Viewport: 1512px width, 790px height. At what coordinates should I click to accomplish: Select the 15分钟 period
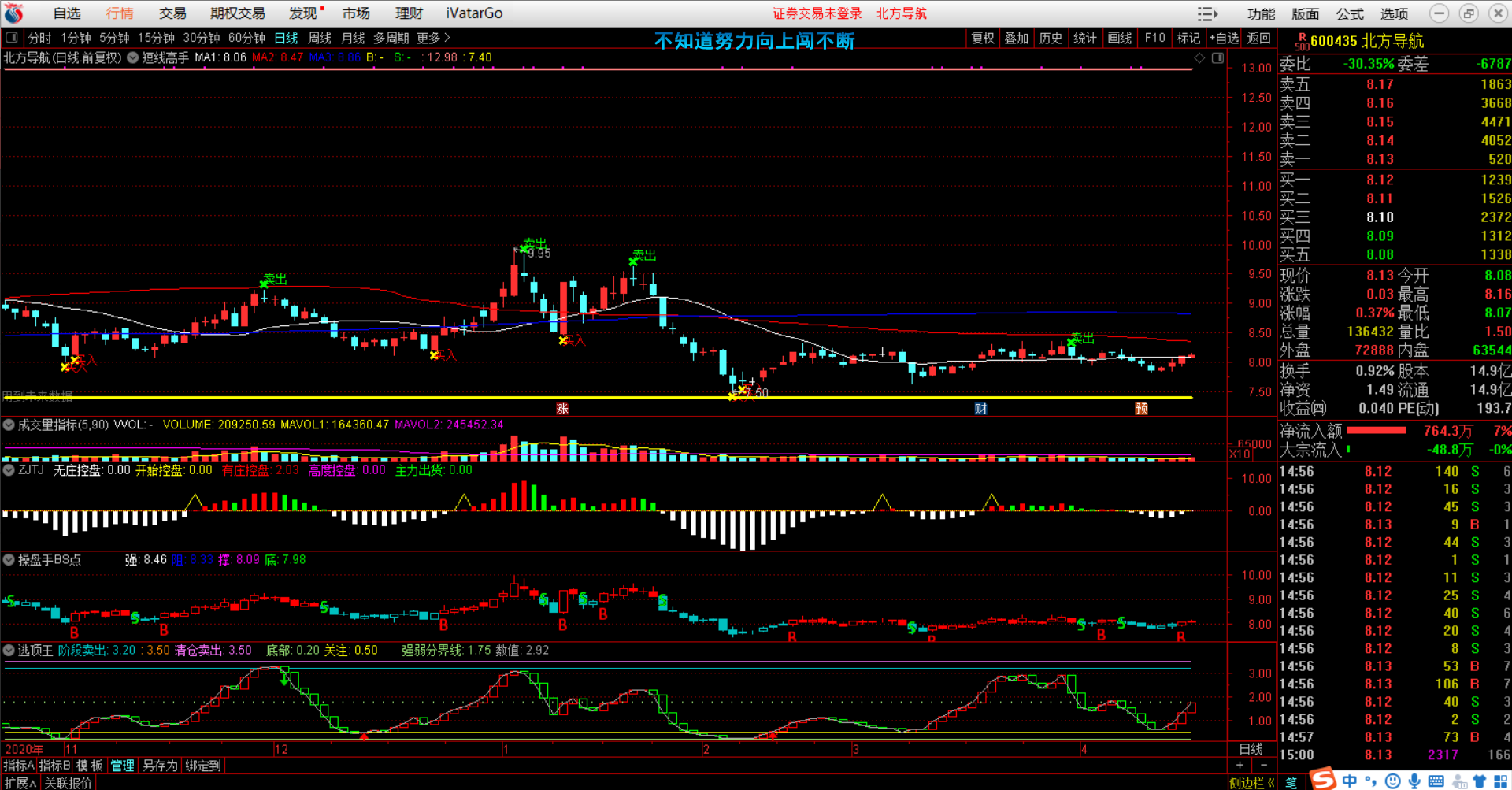[156, 38]
